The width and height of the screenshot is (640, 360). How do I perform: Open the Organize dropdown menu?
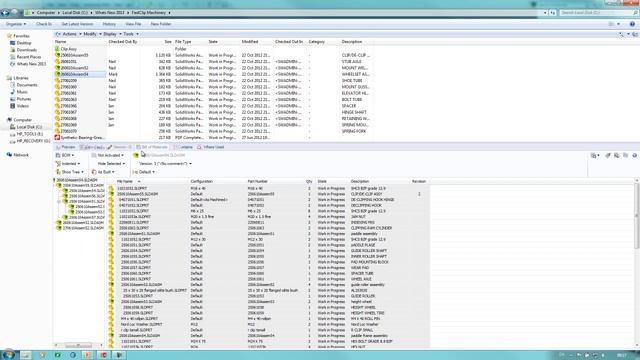pyautogui.click(x=16, y=24)
